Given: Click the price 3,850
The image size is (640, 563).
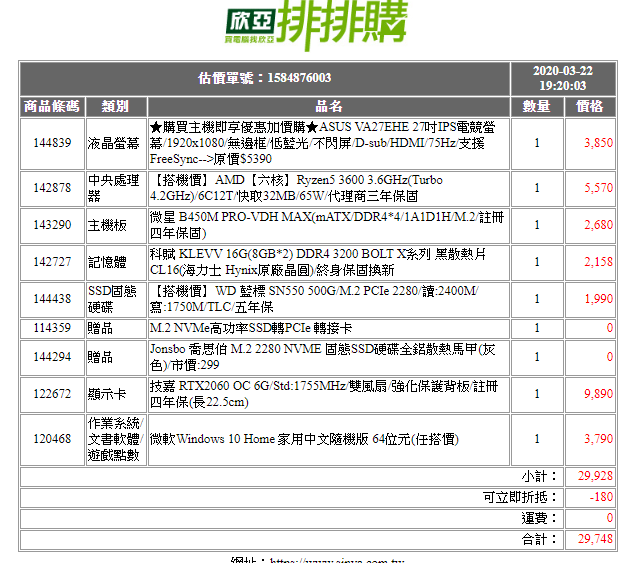Looking at the screenshot, I should coord(598,143).
